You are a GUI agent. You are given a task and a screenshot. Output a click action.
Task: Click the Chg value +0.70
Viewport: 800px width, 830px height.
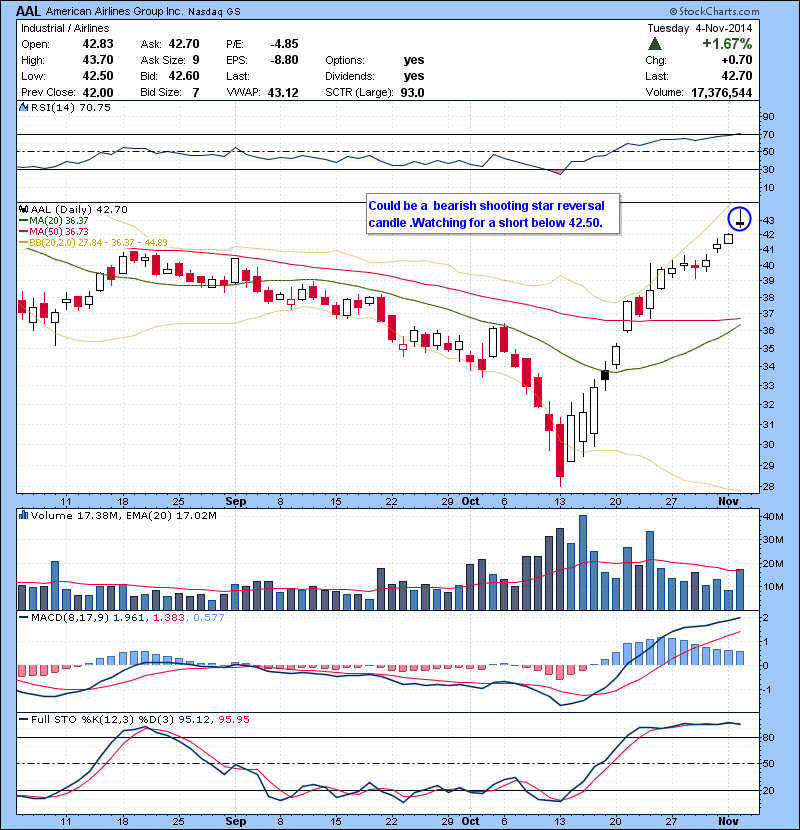[737, 60]
